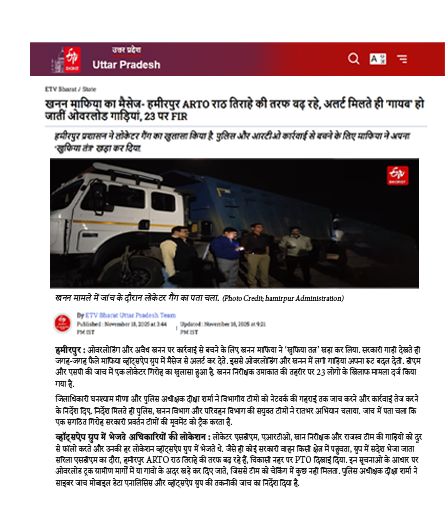Click the 'Uttar Pradesh' header title

point(126,65)
